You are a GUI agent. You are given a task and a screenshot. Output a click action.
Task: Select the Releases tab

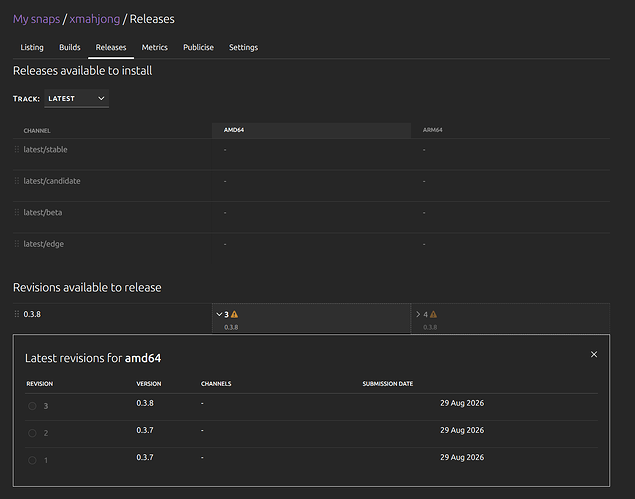[111, 47]
